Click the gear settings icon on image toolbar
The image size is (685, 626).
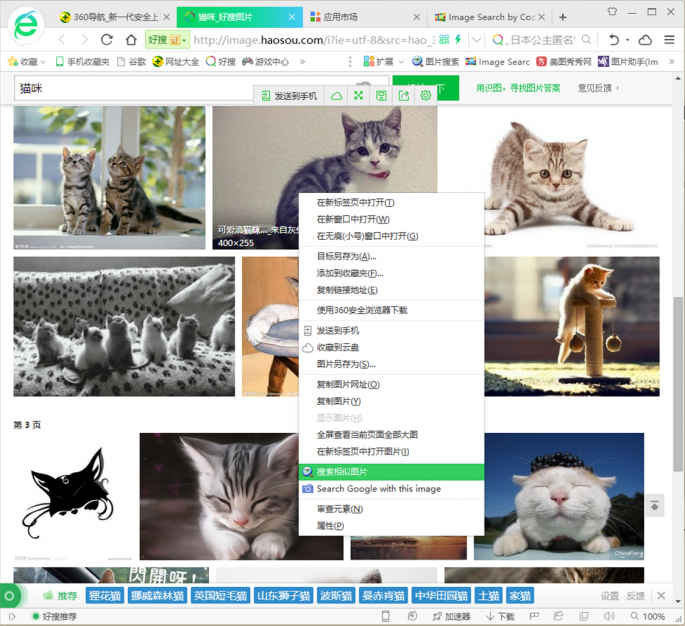tap(426, 96)
